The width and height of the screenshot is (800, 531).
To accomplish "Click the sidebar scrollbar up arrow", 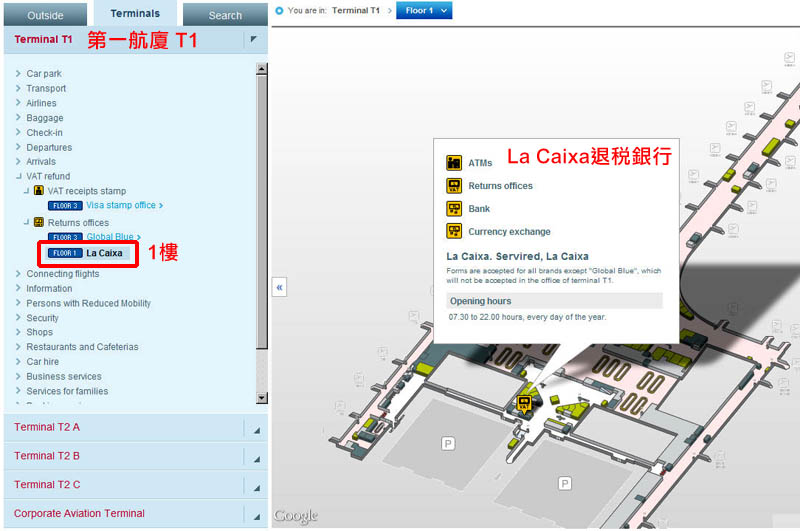I will pyautogui.click(x=261, y=69).
